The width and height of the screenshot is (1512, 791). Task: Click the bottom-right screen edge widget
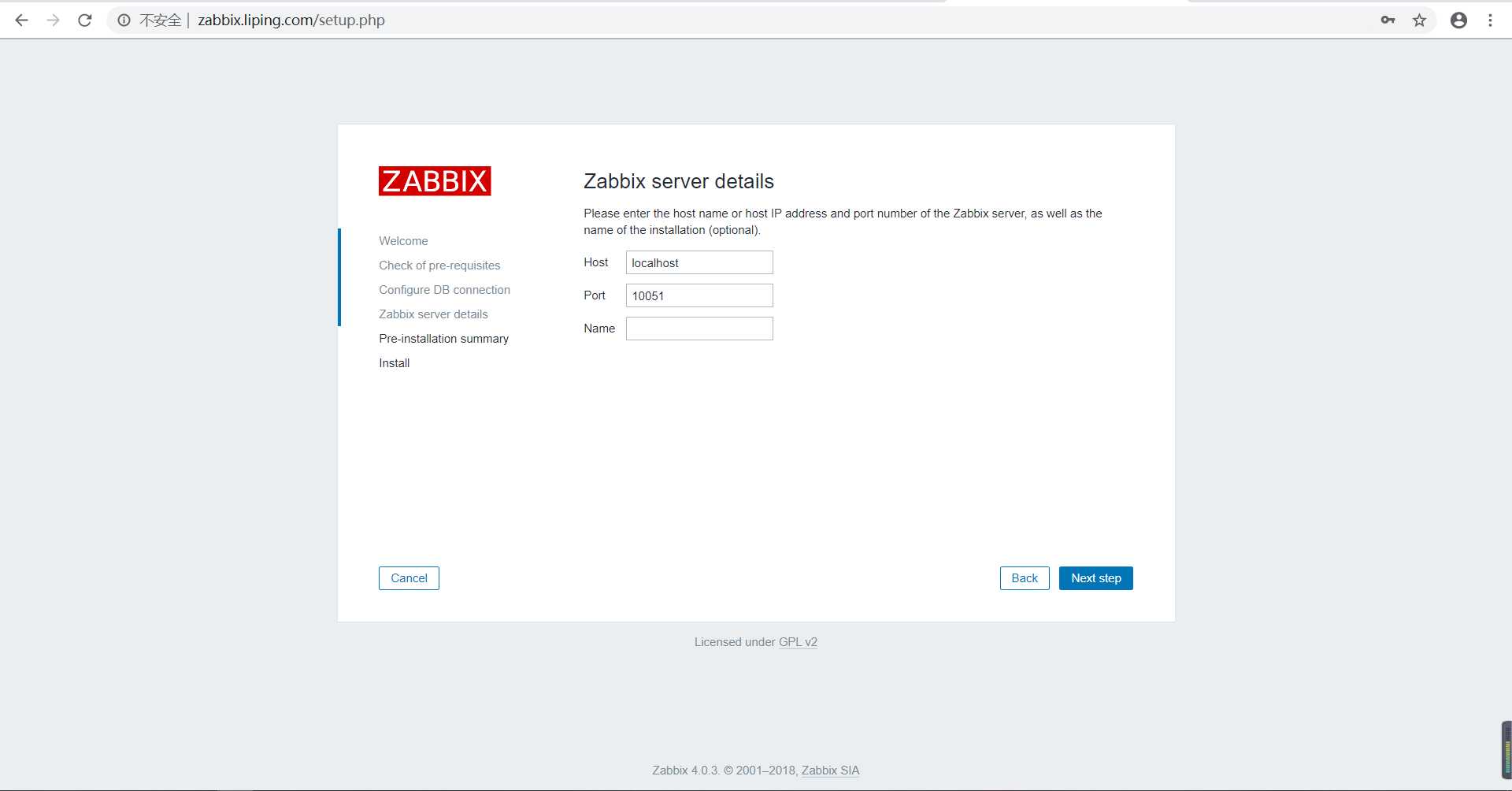[x=1506, y=749]
